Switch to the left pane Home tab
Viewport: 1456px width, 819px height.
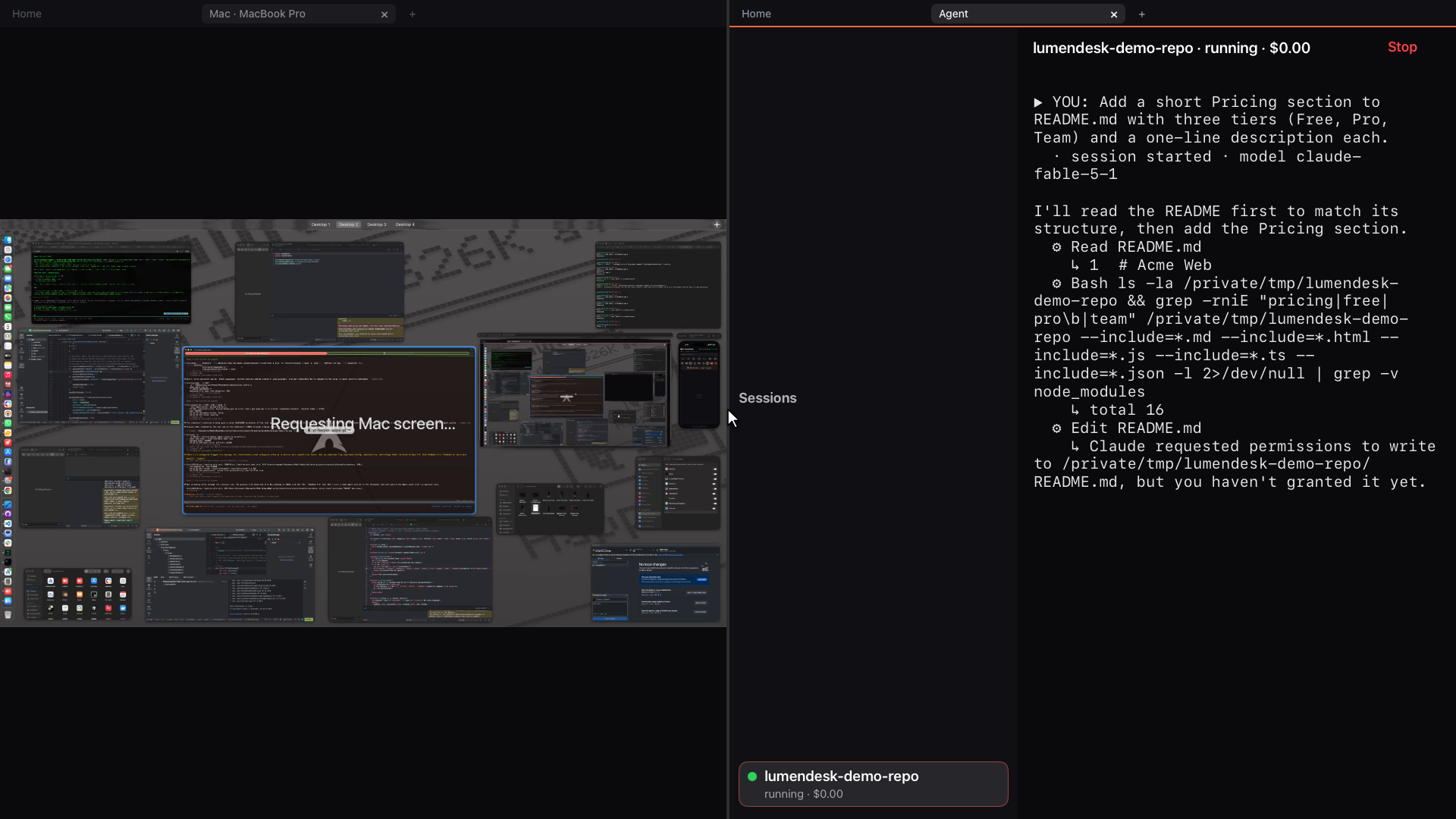(x=27, y=14)
